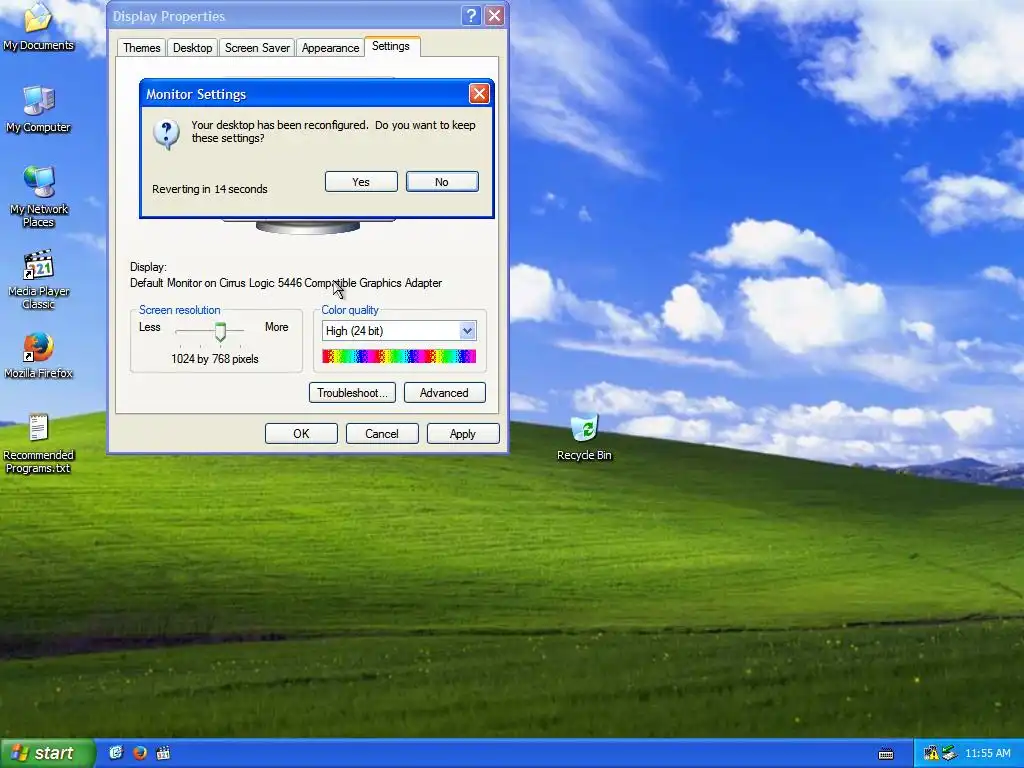Select My Computer desktop icon
The width and height of the screenshot is (1024, 768).
(x=38, y=110)
